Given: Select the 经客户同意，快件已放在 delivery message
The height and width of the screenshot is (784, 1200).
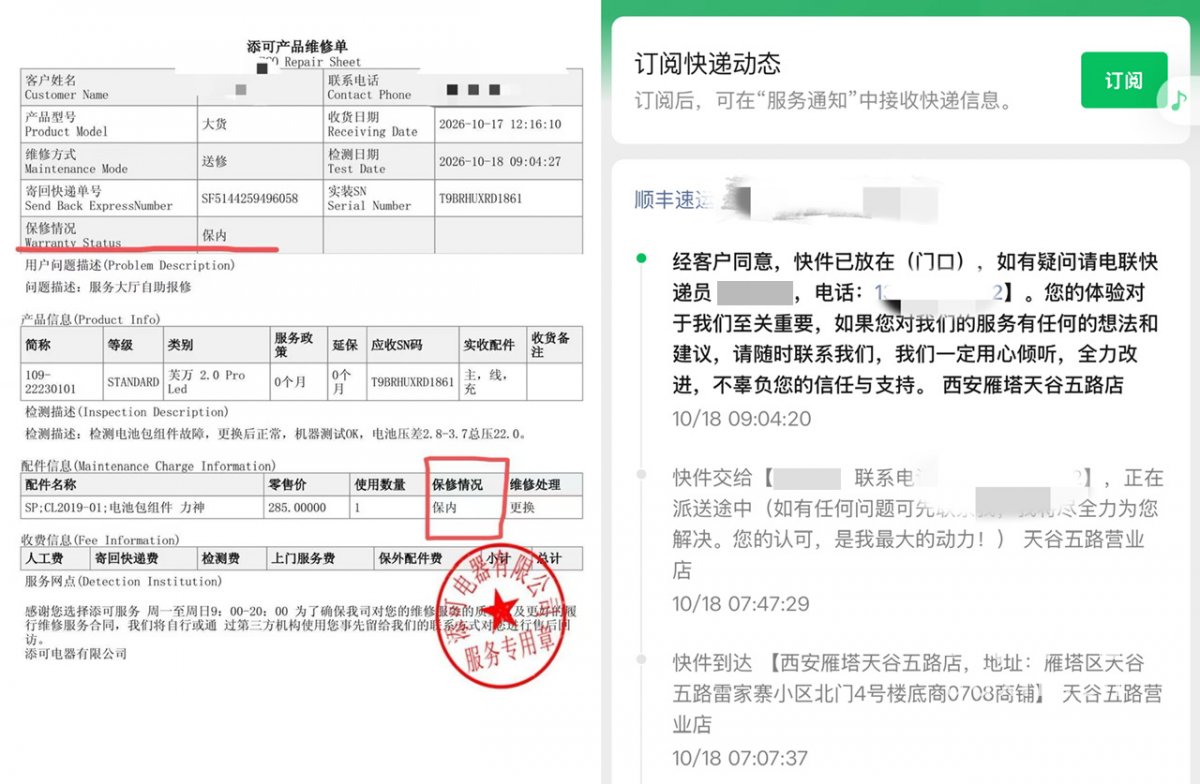Looking at the screenshot, I should 915,323.
